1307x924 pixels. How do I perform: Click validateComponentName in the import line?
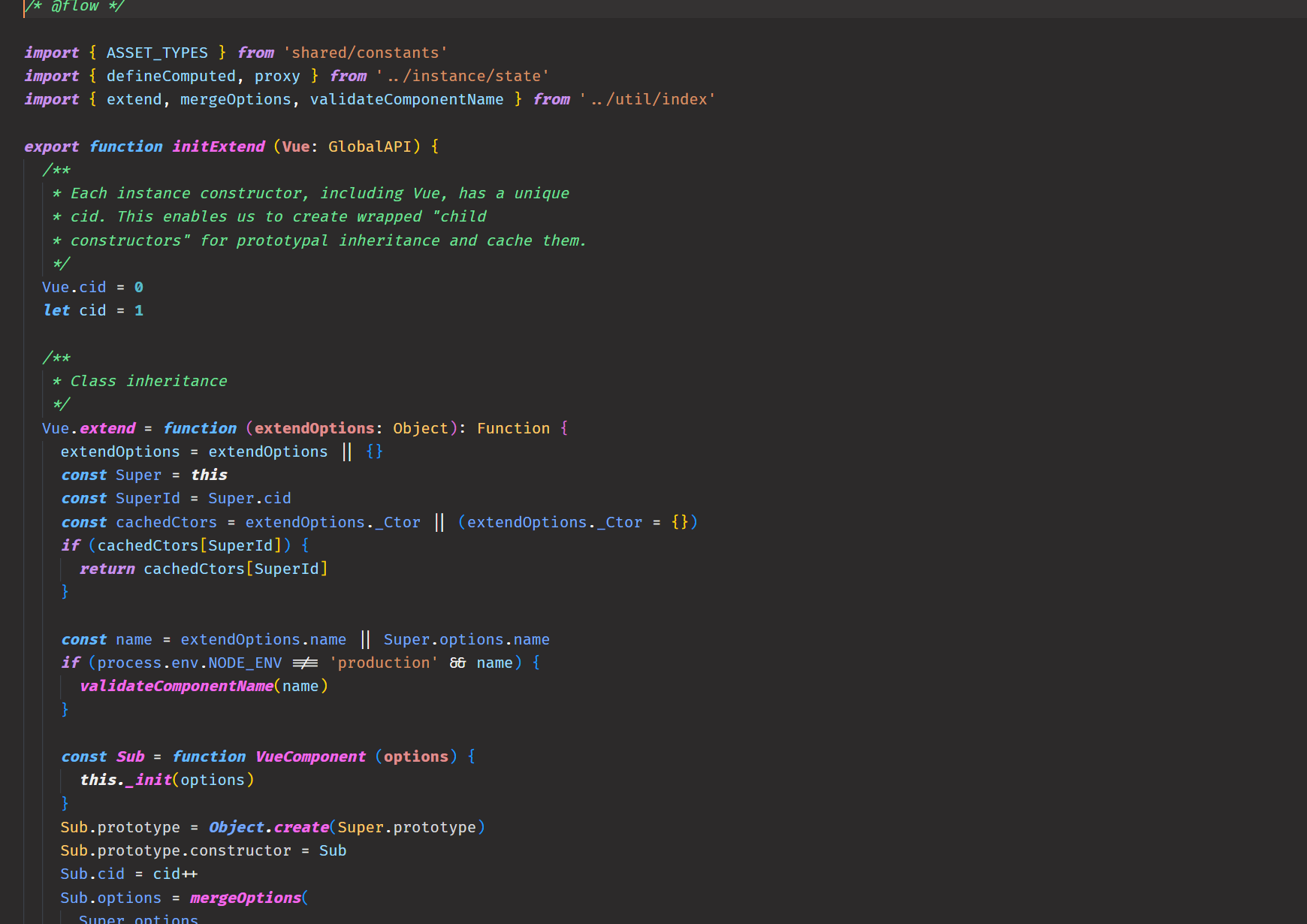click(407, 99)
